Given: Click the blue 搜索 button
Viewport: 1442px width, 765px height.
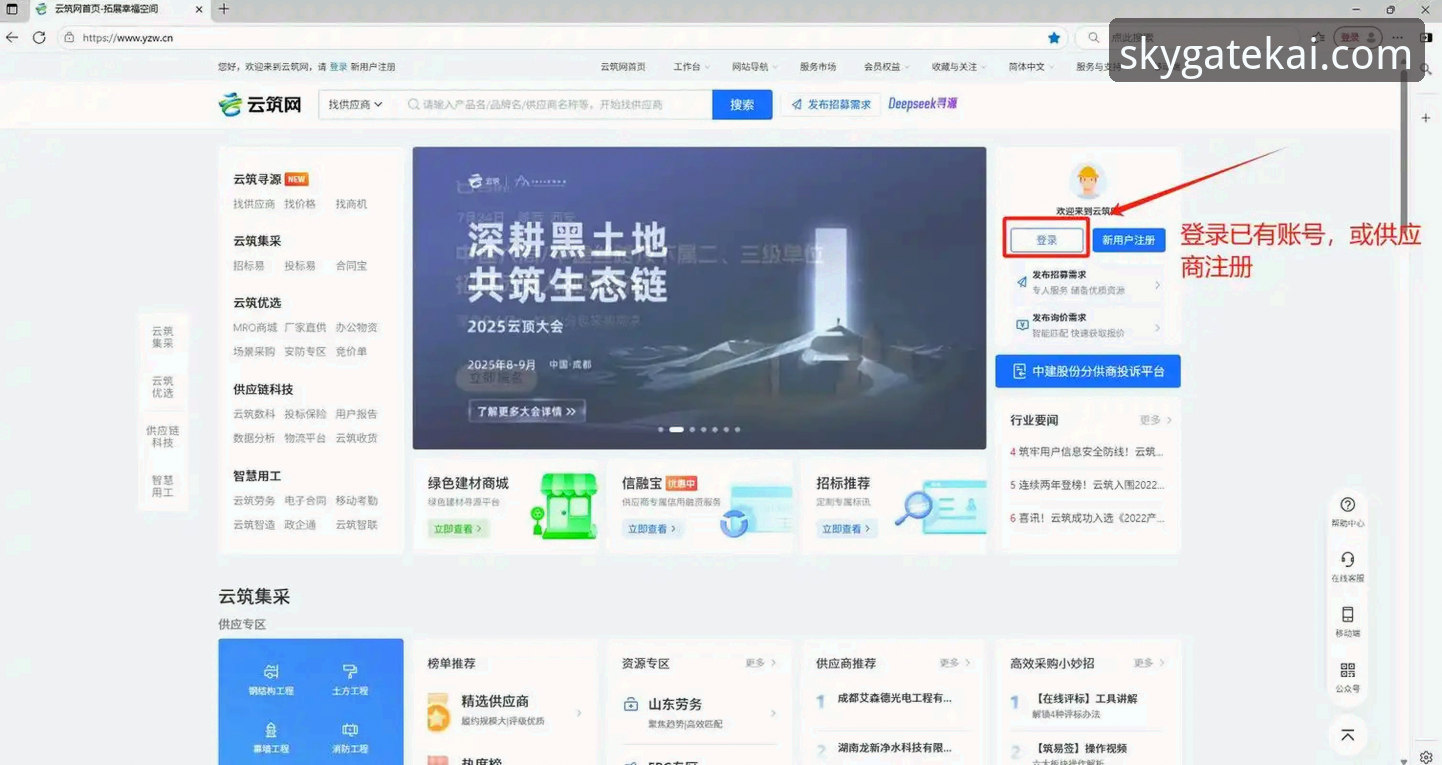Looking at the screenshot, I should (x=742, y=104).
